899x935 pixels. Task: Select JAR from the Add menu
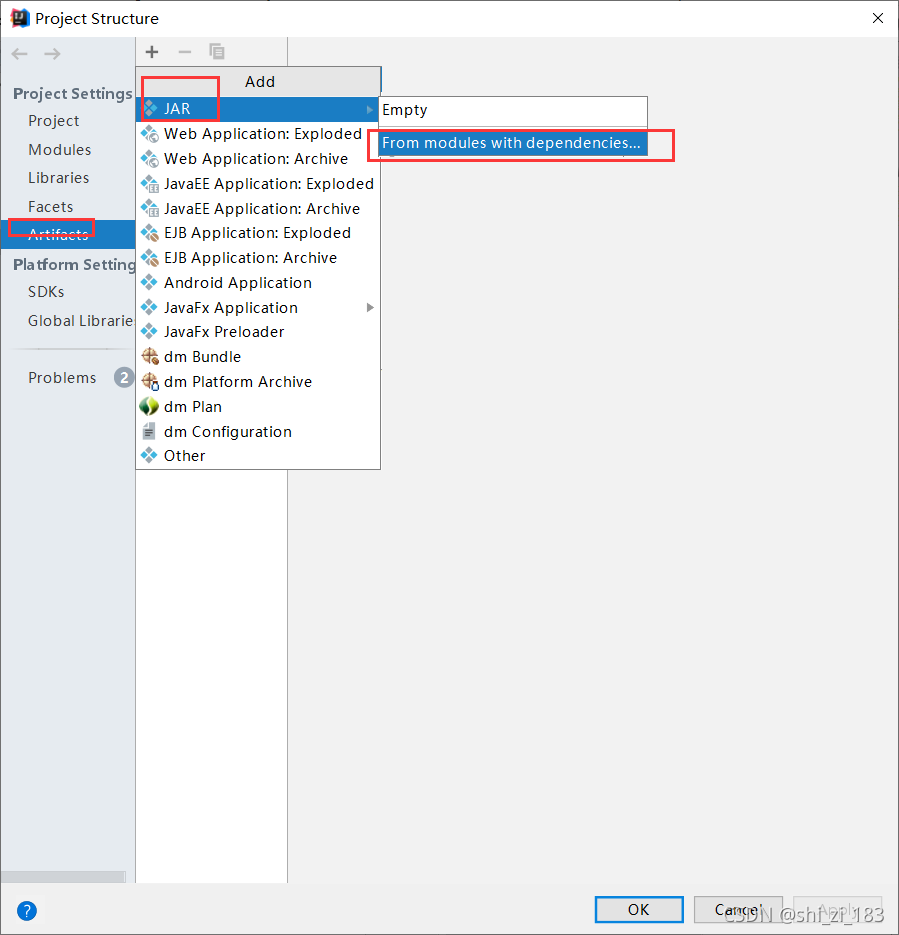coord(258,109)
